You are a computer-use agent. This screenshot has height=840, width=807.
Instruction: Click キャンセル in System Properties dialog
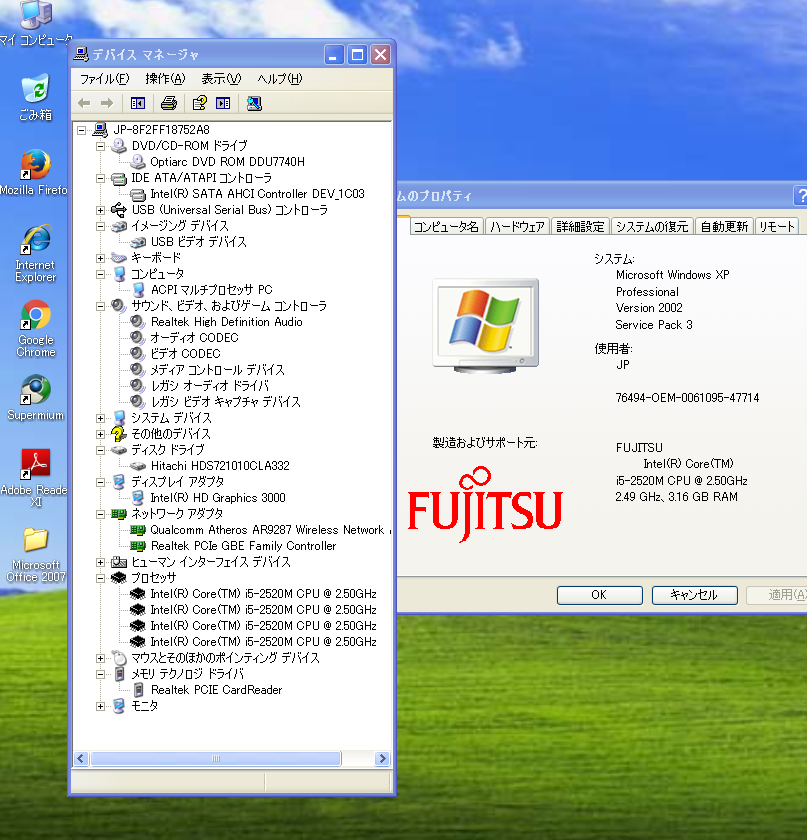[694, 595]
